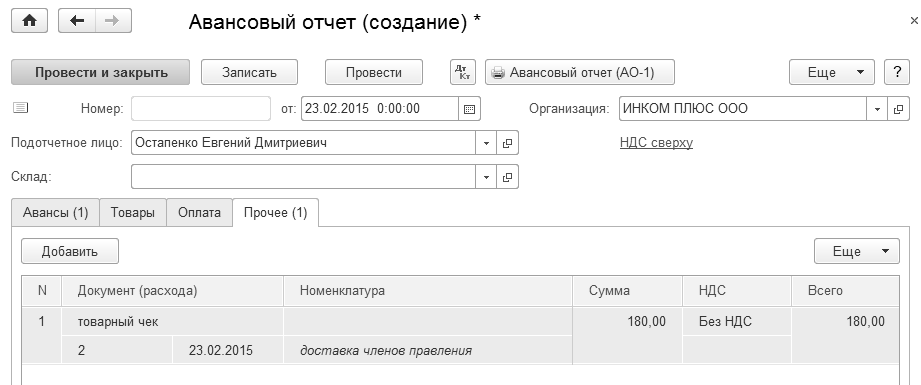Expand the Подотчетное лицо dropdown
The image size is (921, 385).
coord(486,143)
